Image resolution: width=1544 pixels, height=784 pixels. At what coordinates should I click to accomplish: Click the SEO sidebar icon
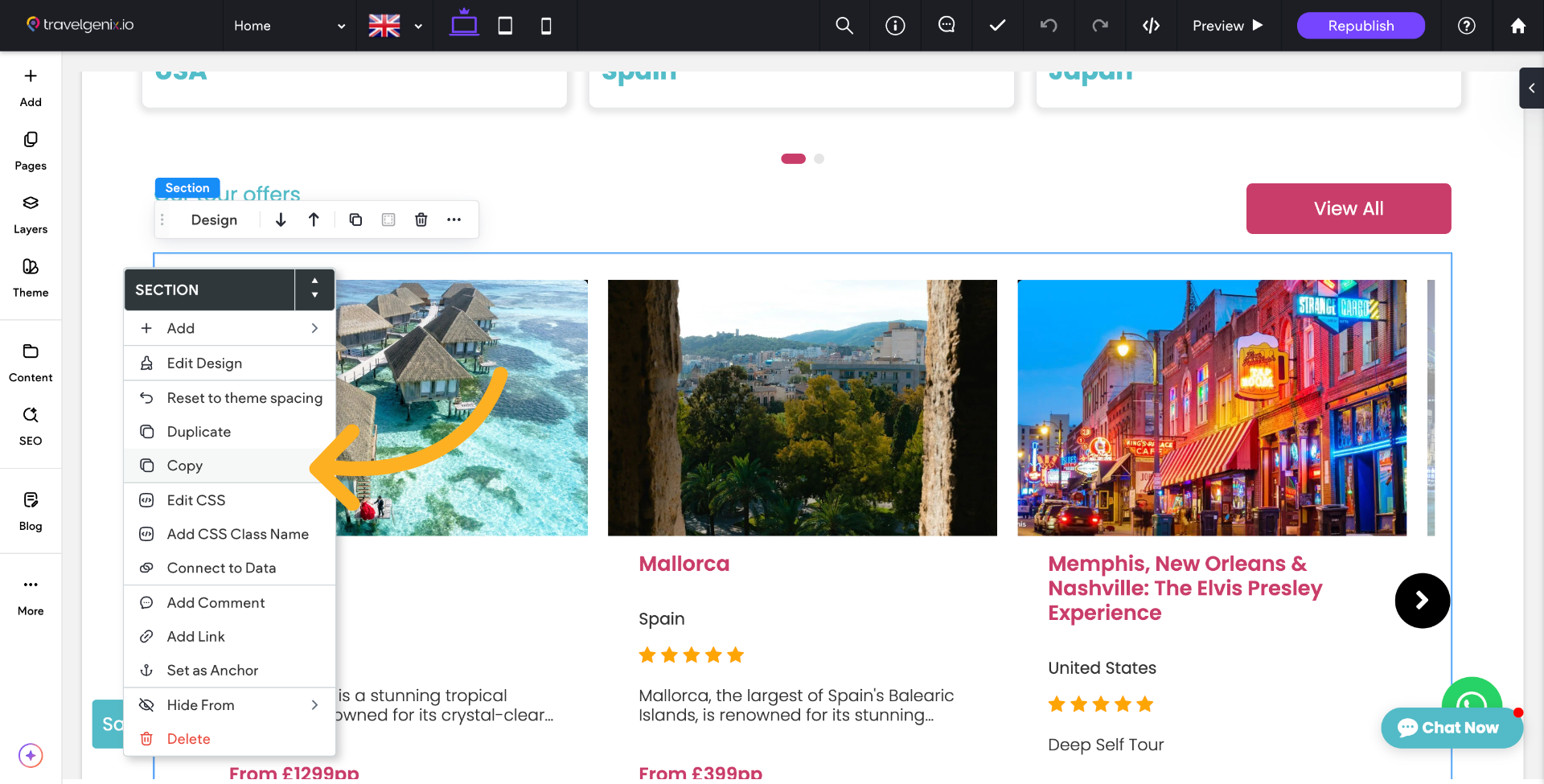tap(31, 425)
